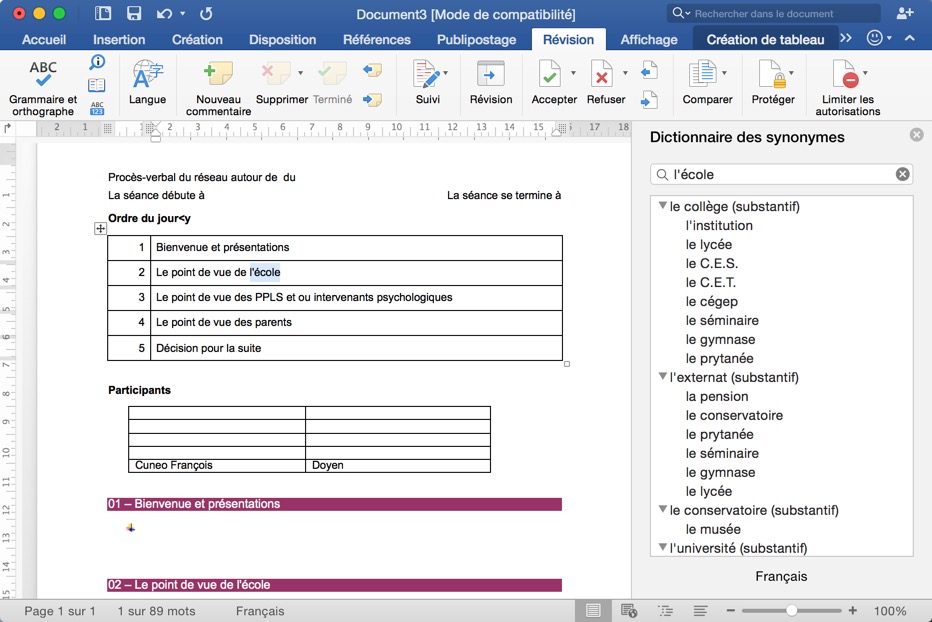Jump to the next tracked change
This screenshot has height=622, width=932.
(x=649, y=99)
